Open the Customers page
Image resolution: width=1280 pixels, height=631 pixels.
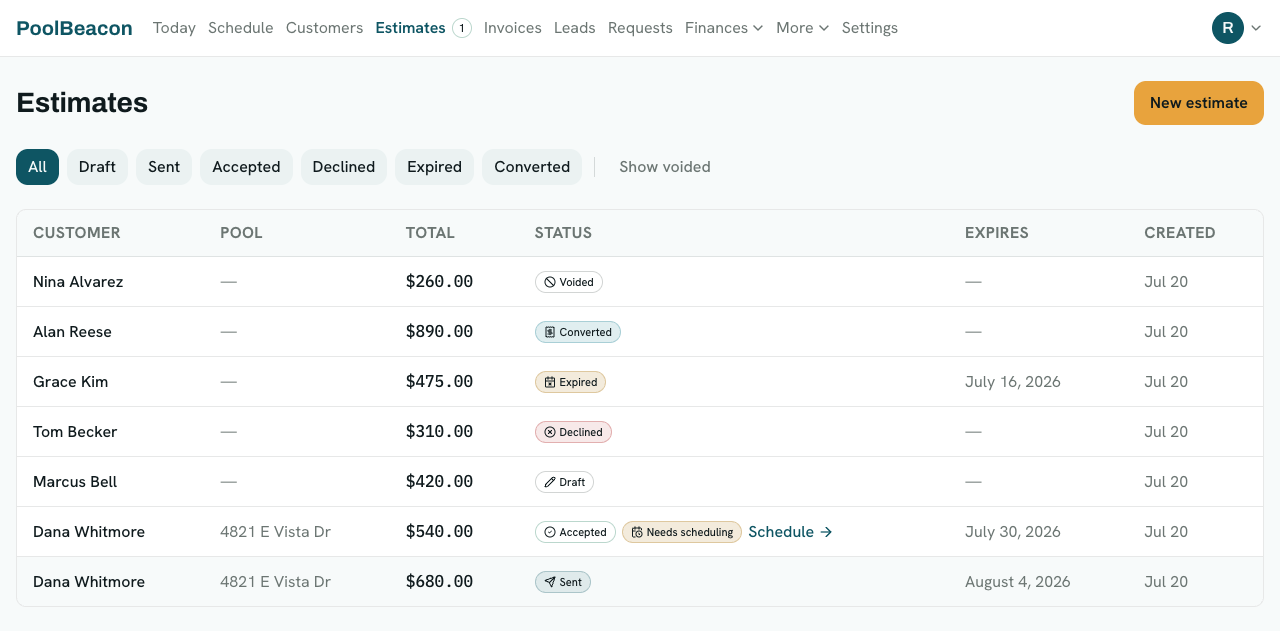[x=324, y=28]
